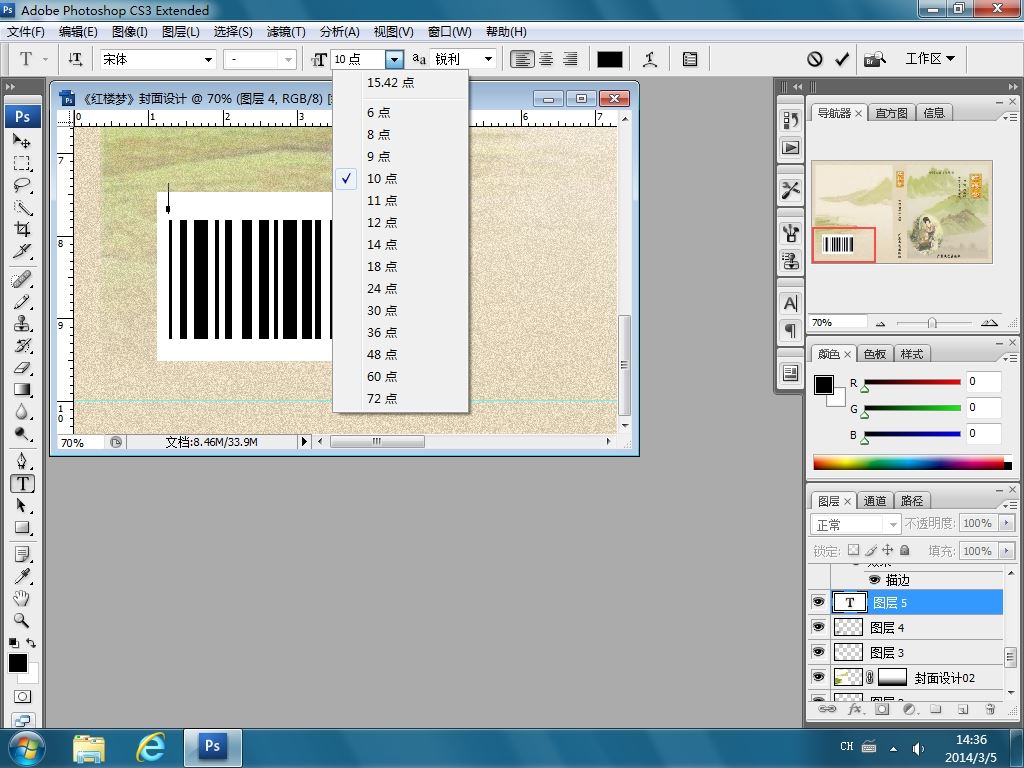The image size is (1024, 768).
Task: Hide layer 图层 5
Action: point(818,602)
